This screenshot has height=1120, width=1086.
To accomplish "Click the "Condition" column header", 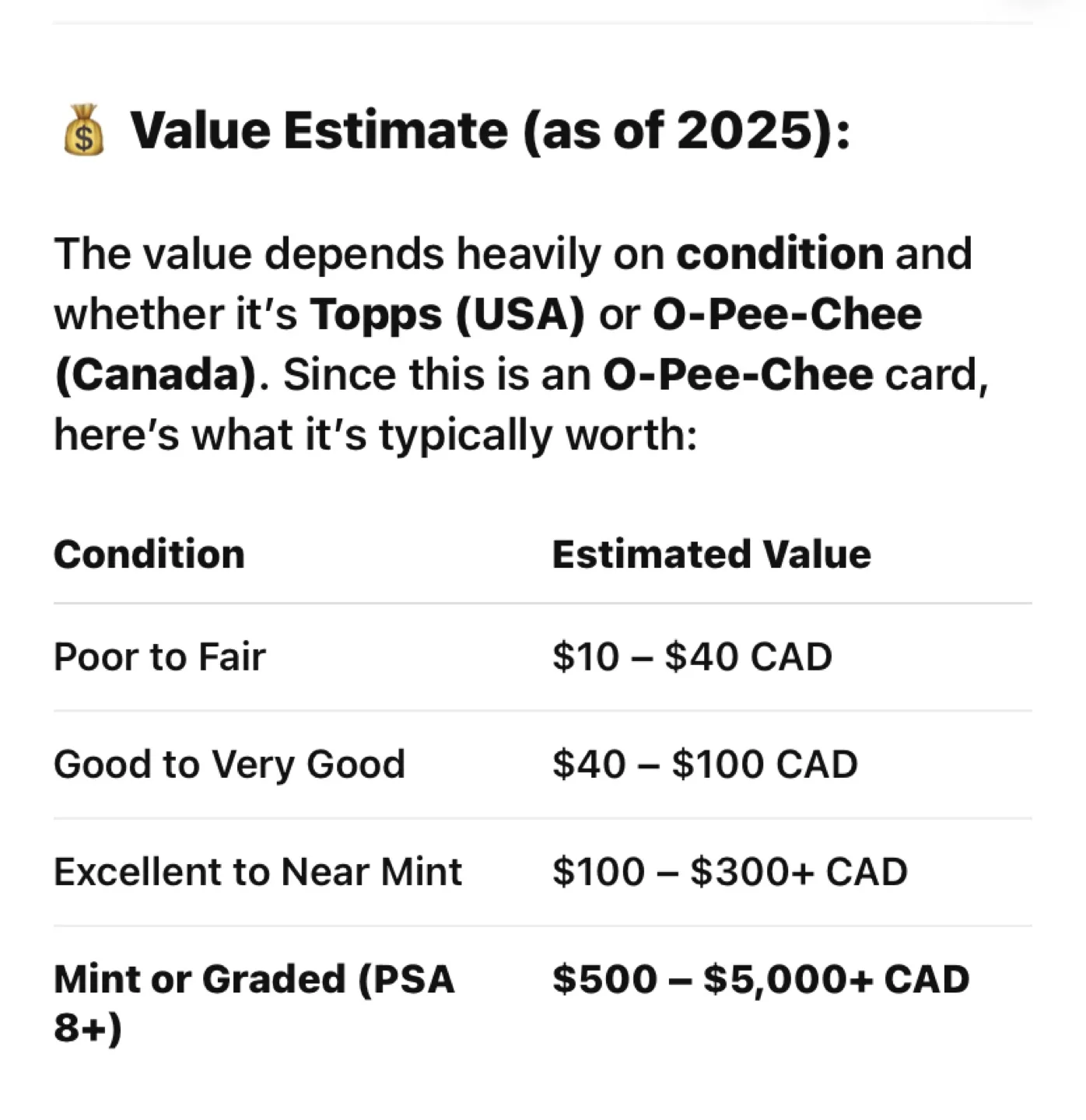I will [x=149, y=555].
